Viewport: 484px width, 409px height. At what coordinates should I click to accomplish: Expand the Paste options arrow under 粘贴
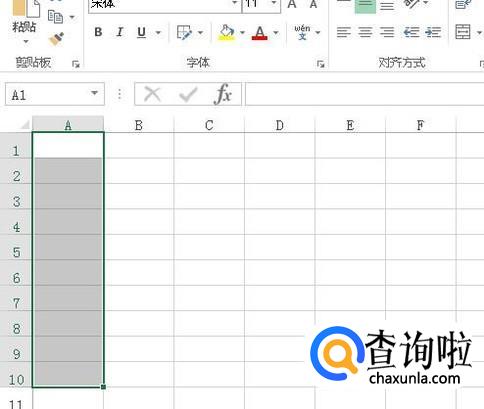coord(26,42)
